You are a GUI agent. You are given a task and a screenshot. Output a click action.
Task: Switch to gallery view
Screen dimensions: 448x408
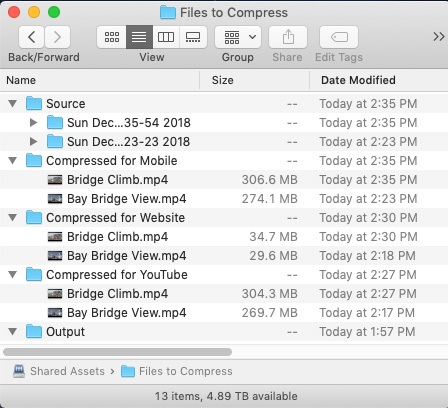pyautogui.click(x=193, y=37)
